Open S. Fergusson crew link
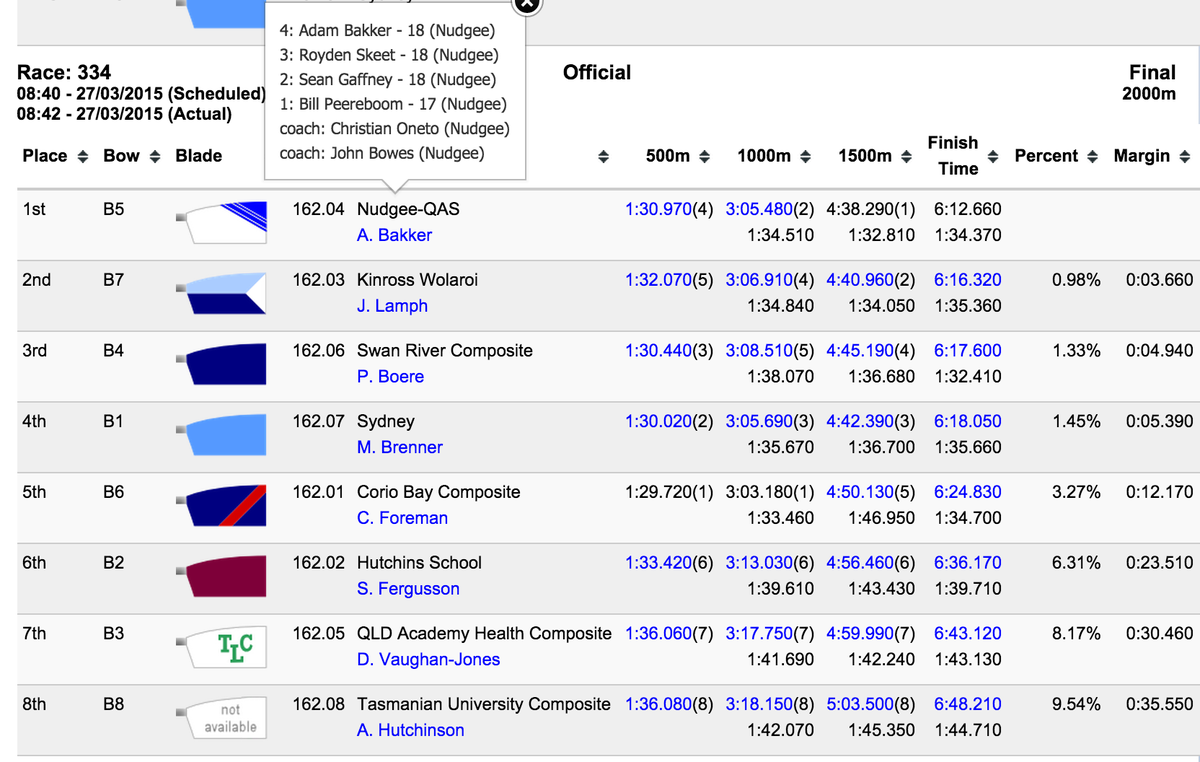 tap(408, 589)
